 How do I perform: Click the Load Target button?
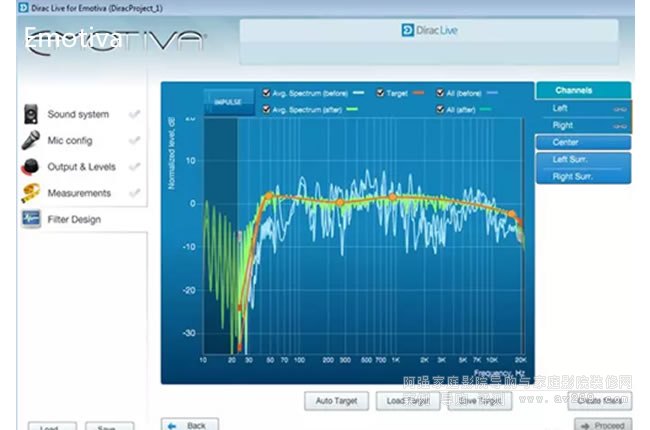(x=407, y=401)
